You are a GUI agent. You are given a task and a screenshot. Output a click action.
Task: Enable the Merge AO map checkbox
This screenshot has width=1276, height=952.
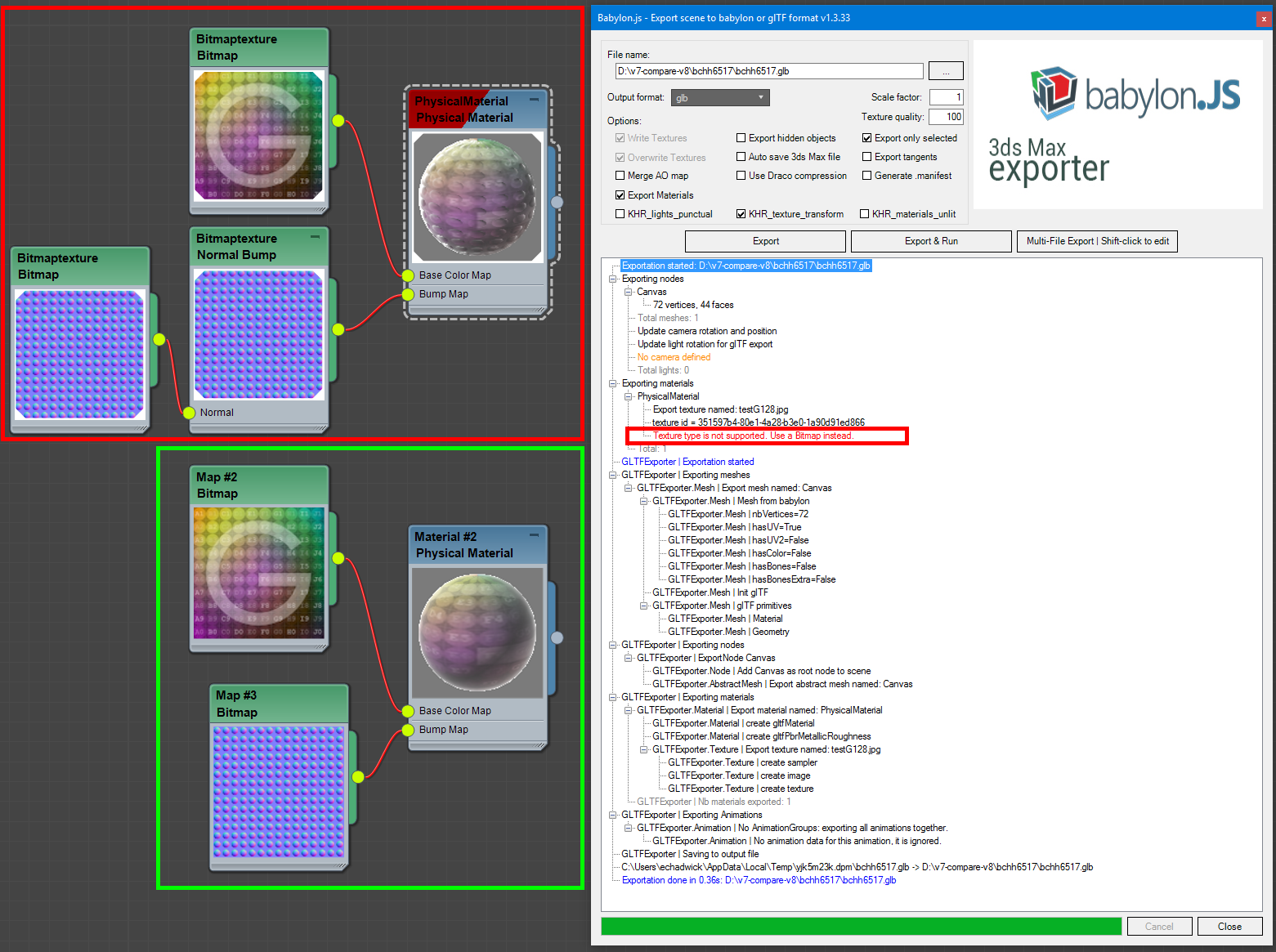coord(620,176)
